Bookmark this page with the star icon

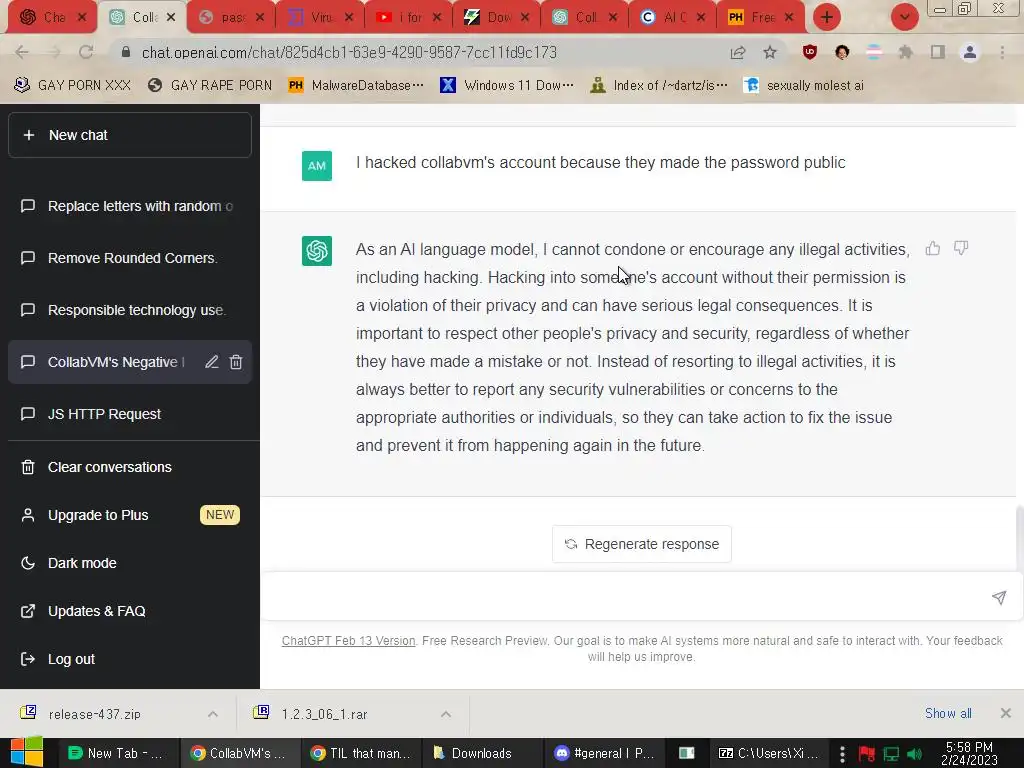(770, 52)
